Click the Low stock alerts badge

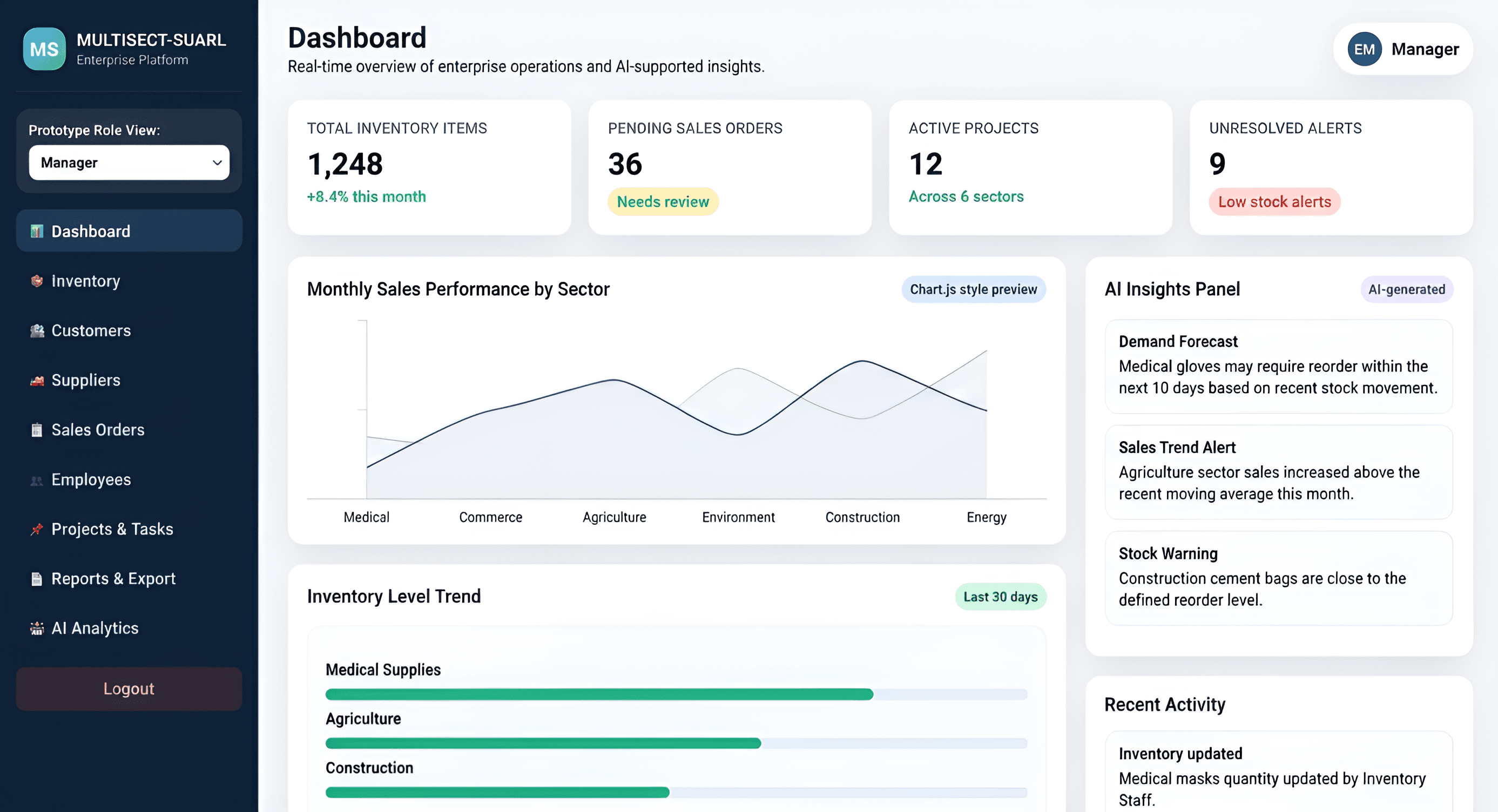tap(1274, 202)
